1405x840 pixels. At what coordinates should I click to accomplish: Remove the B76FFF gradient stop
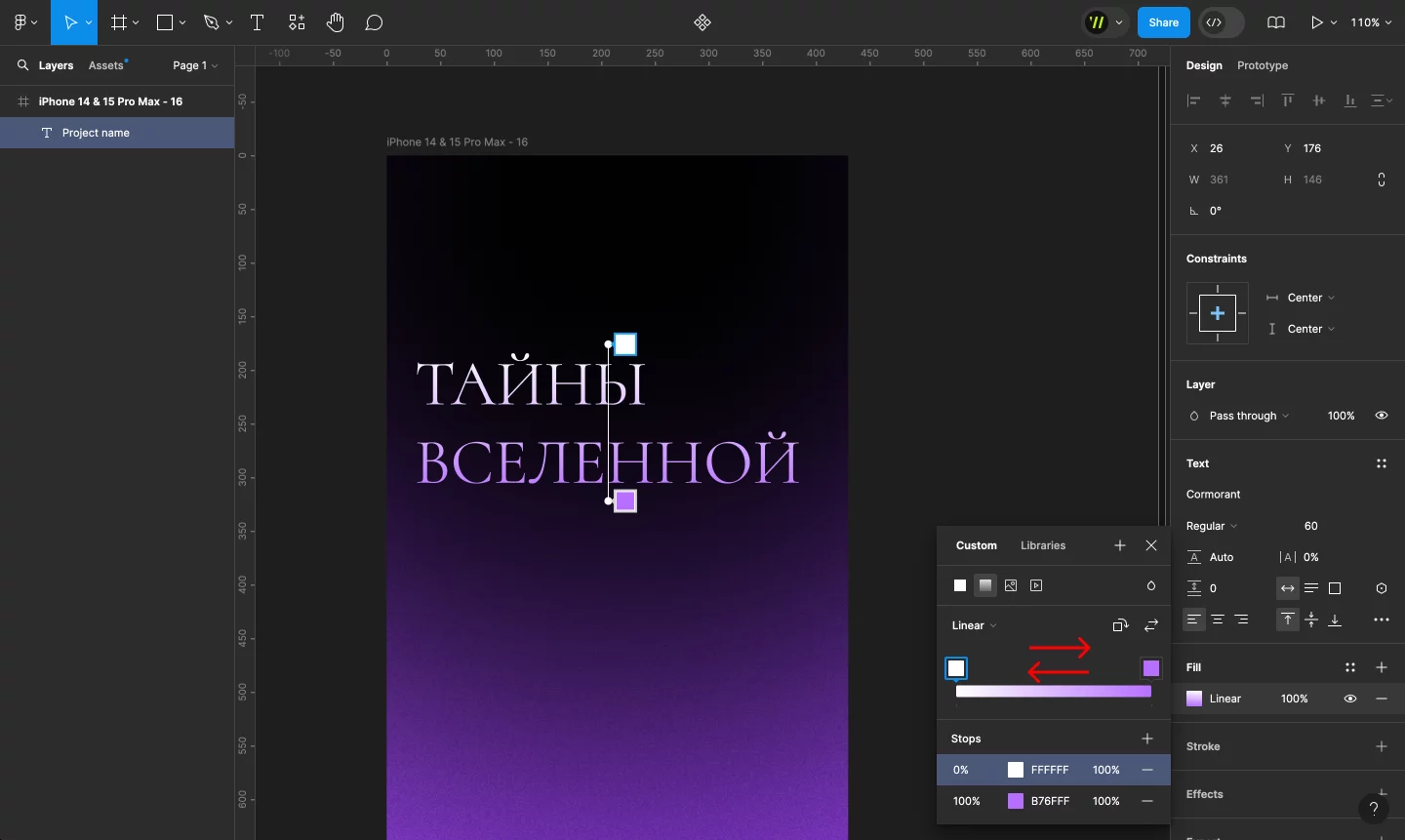click(x=1147, y=801)
